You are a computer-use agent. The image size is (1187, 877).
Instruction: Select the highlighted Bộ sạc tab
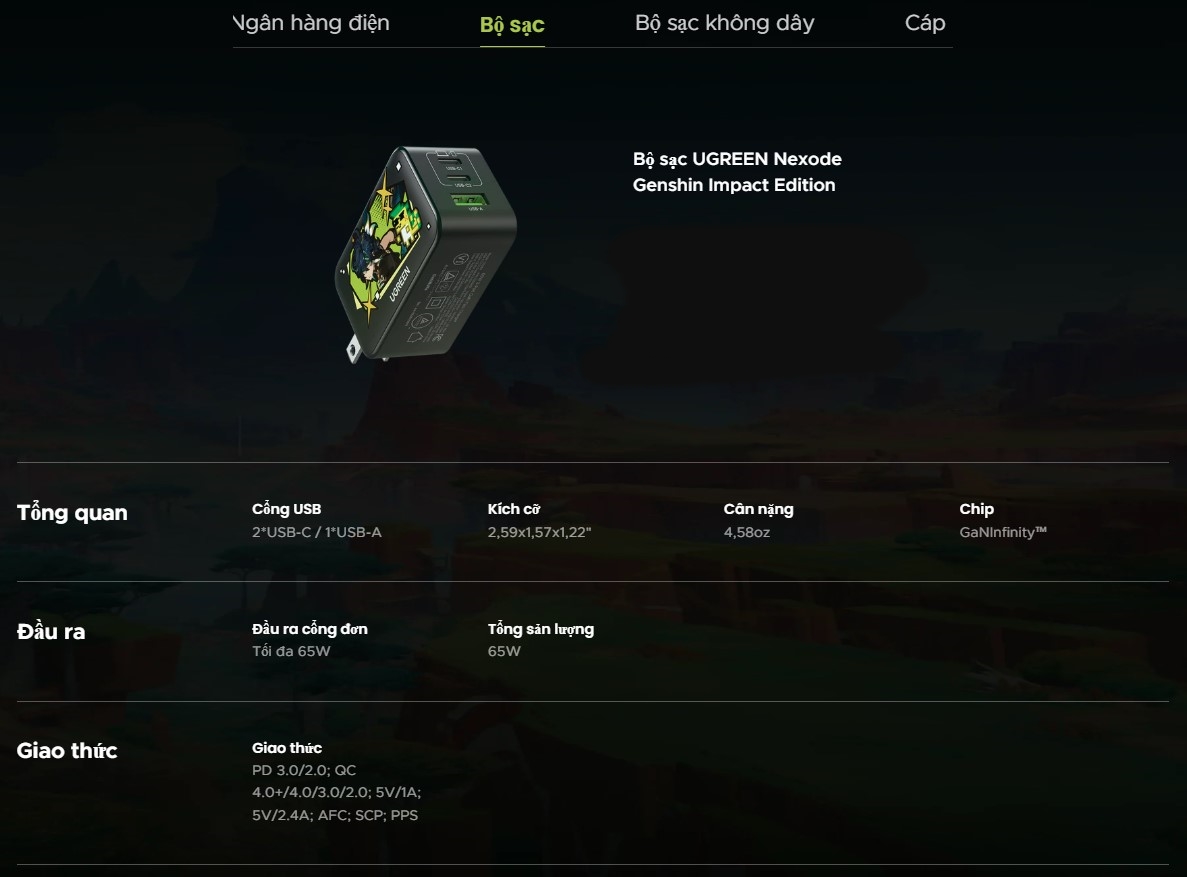tap(512, 24)
